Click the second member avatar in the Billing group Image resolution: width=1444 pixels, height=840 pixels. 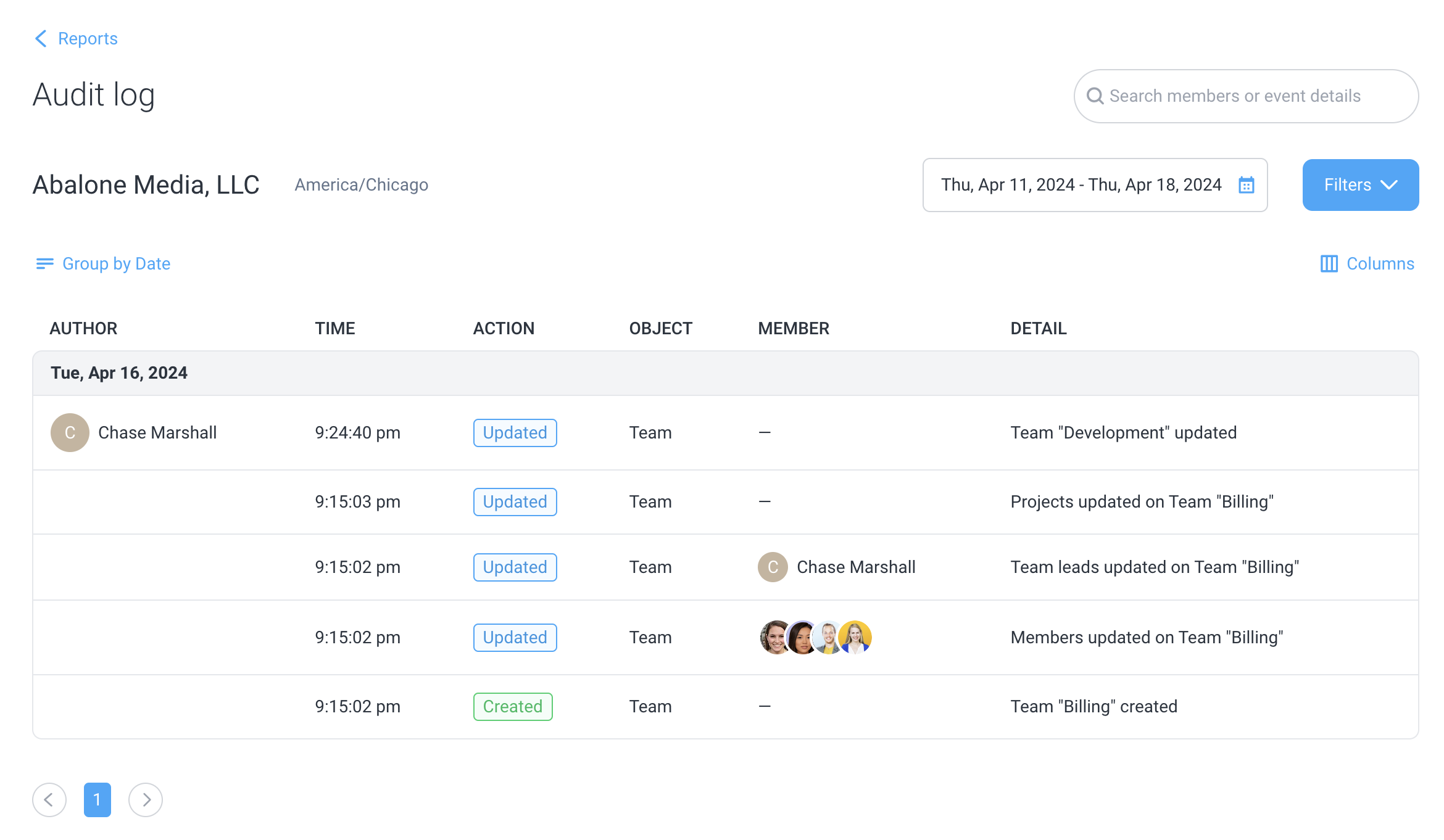coord(802,638)
